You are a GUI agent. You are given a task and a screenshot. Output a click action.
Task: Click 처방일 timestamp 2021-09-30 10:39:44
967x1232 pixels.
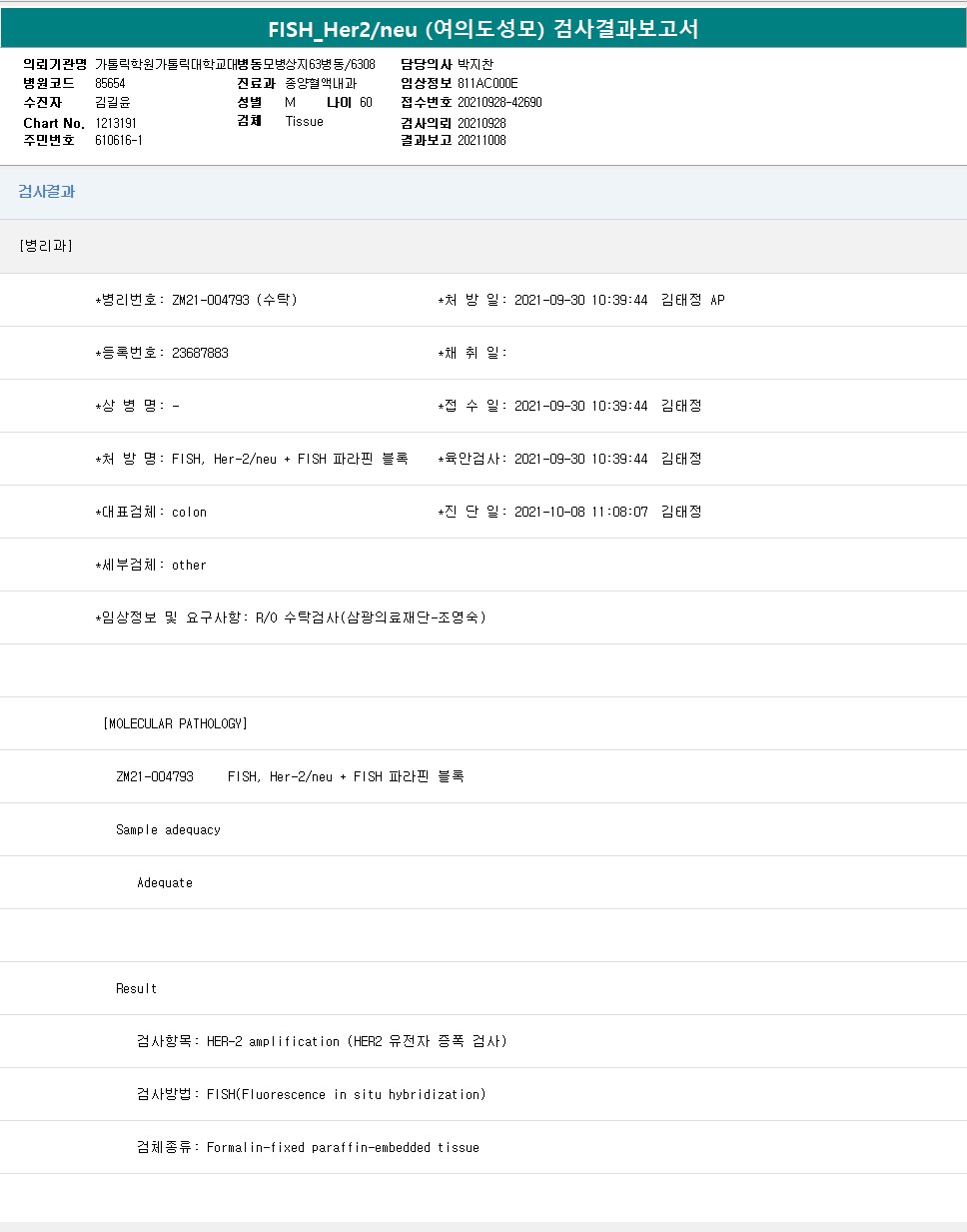coord(581,300)
